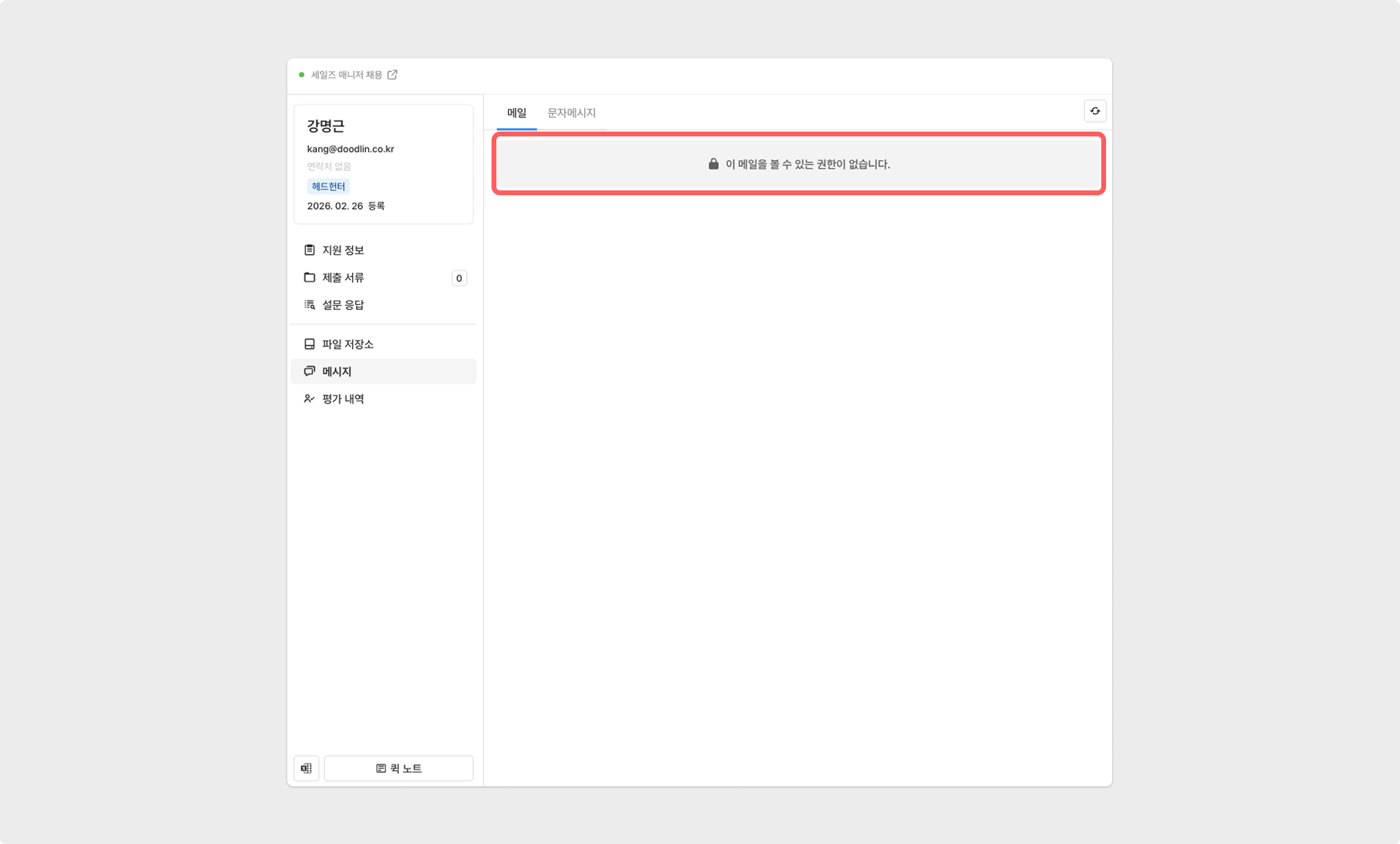1400x844 pixels.
Task: Click the 제출 서류 folder icon
Action: click(x=310, y=277)
